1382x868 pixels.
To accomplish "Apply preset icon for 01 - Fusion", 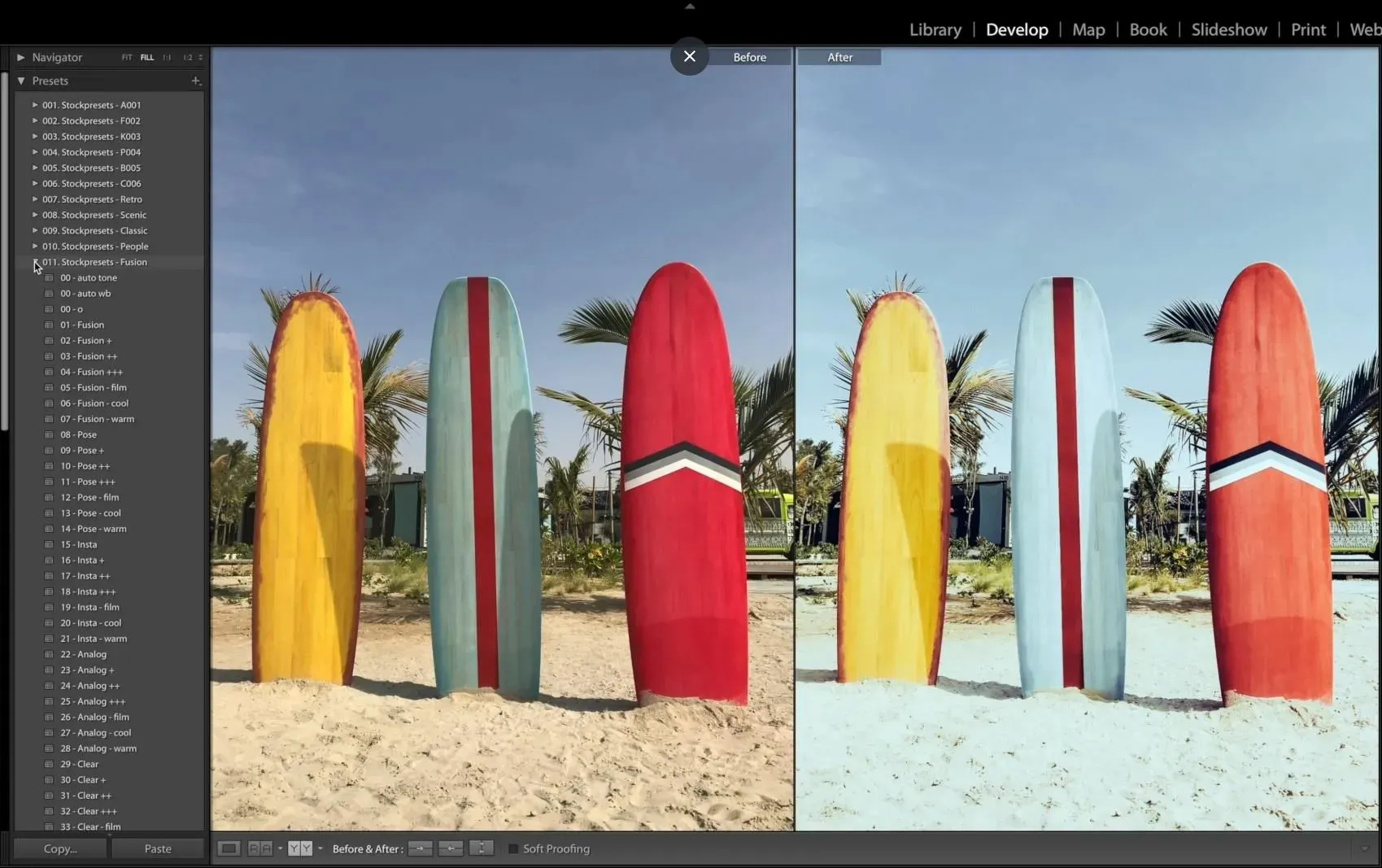I will [49, 325].
